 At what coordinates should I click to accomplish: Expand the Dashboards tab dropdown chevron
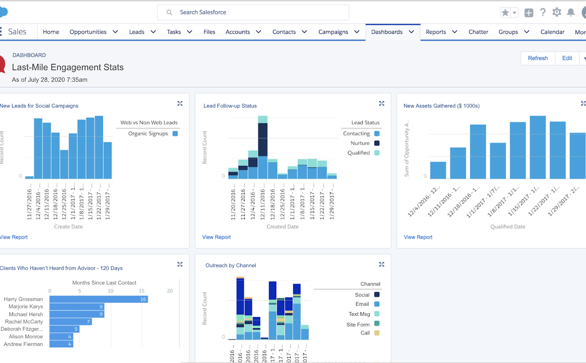411,32
